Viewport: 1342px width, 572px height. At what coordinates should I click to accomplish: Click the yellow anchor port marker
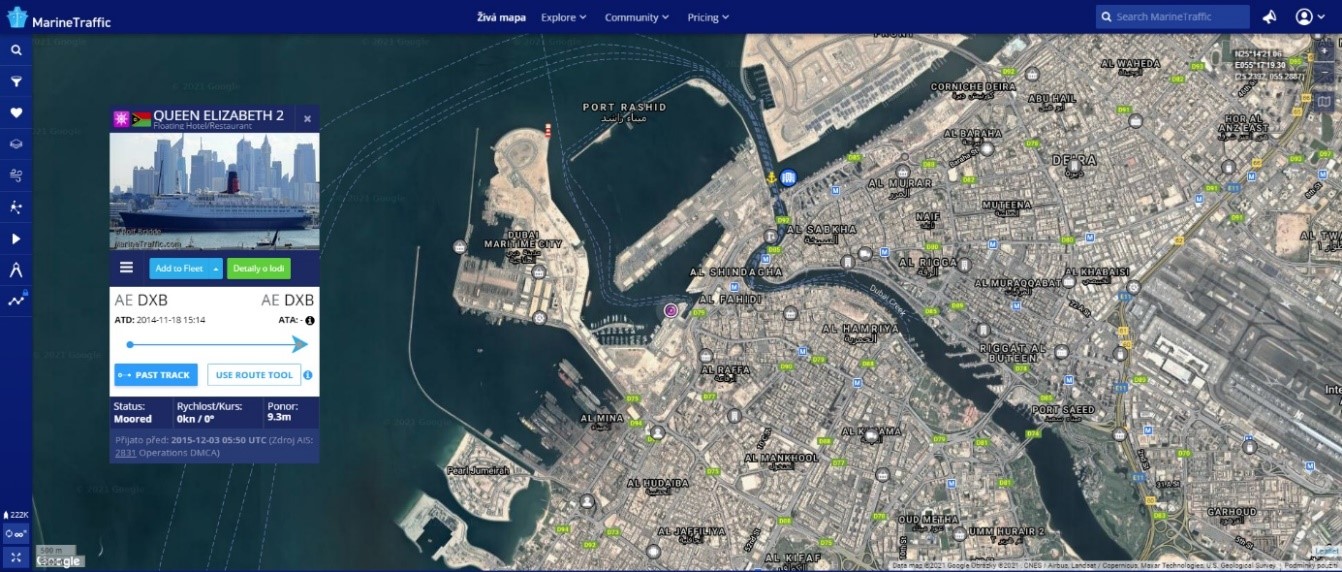771,178
